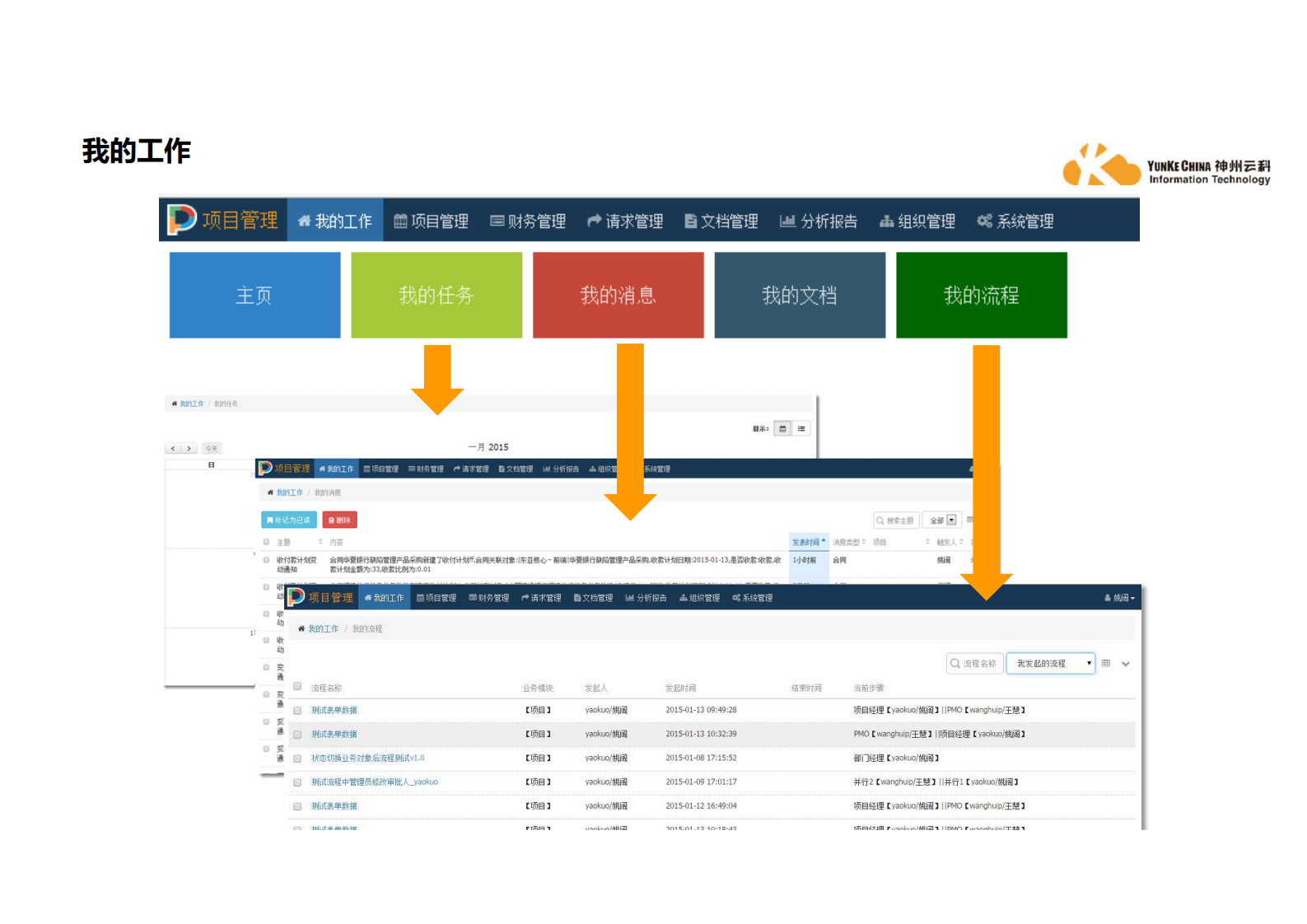Screen dimensions: 1307x924
Task: Click the dark green 我的流程 tile
Action: 982,295
